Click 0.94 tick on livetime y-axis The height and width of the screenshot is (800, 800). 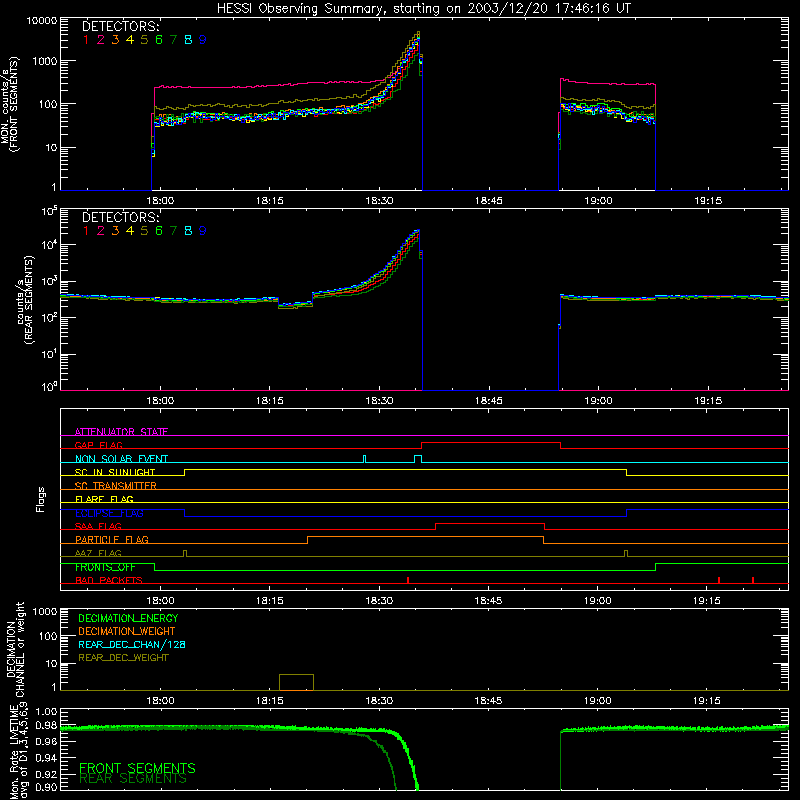[46, 758]
